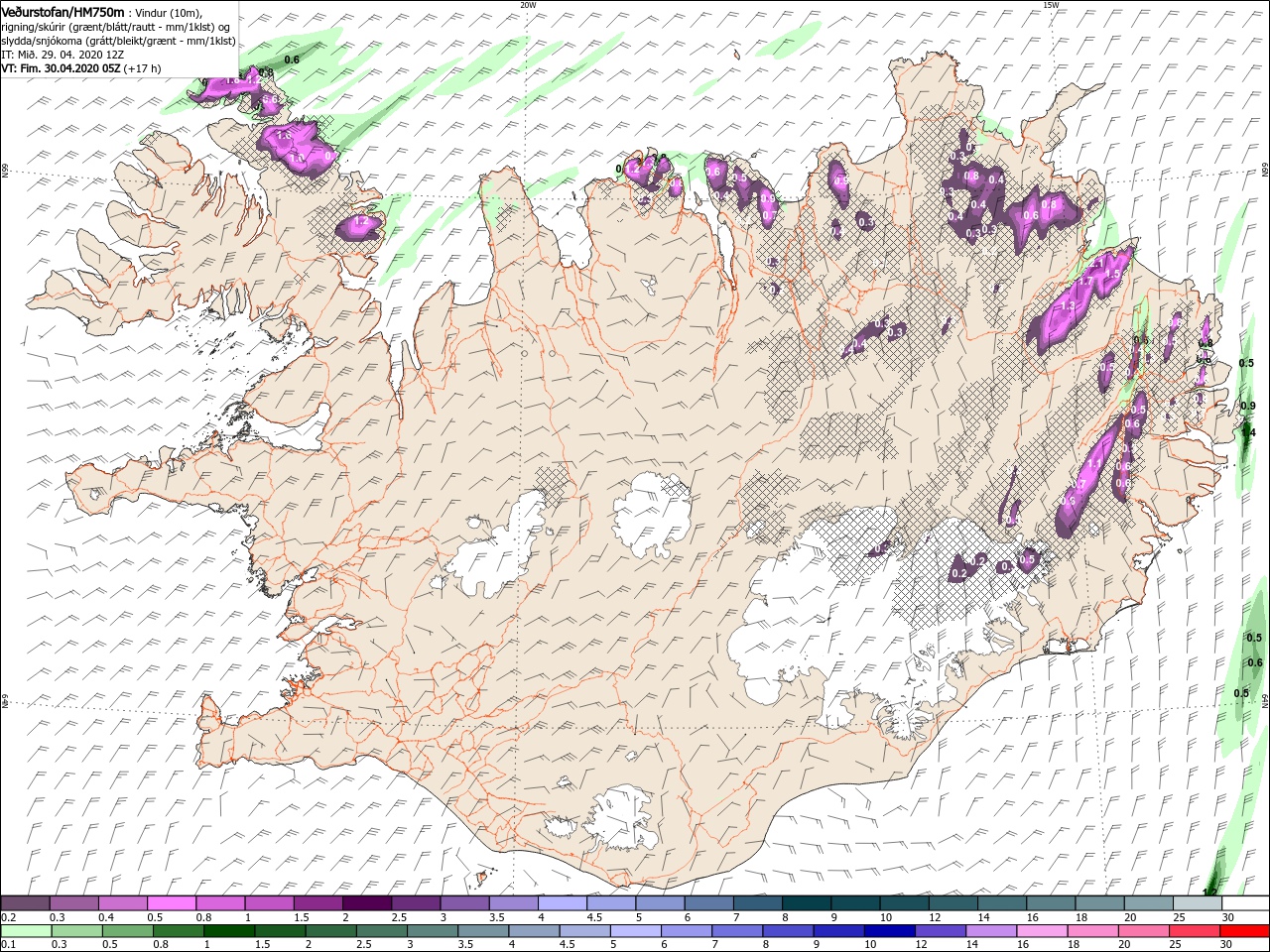Click the dark purple swatch labeled 2

pyautogui.click(x=367, y=903)
